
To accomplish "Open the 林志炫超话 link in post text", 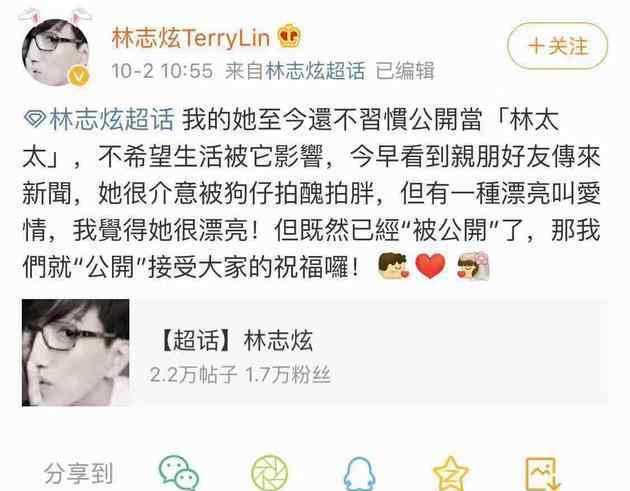I will 111,119.
